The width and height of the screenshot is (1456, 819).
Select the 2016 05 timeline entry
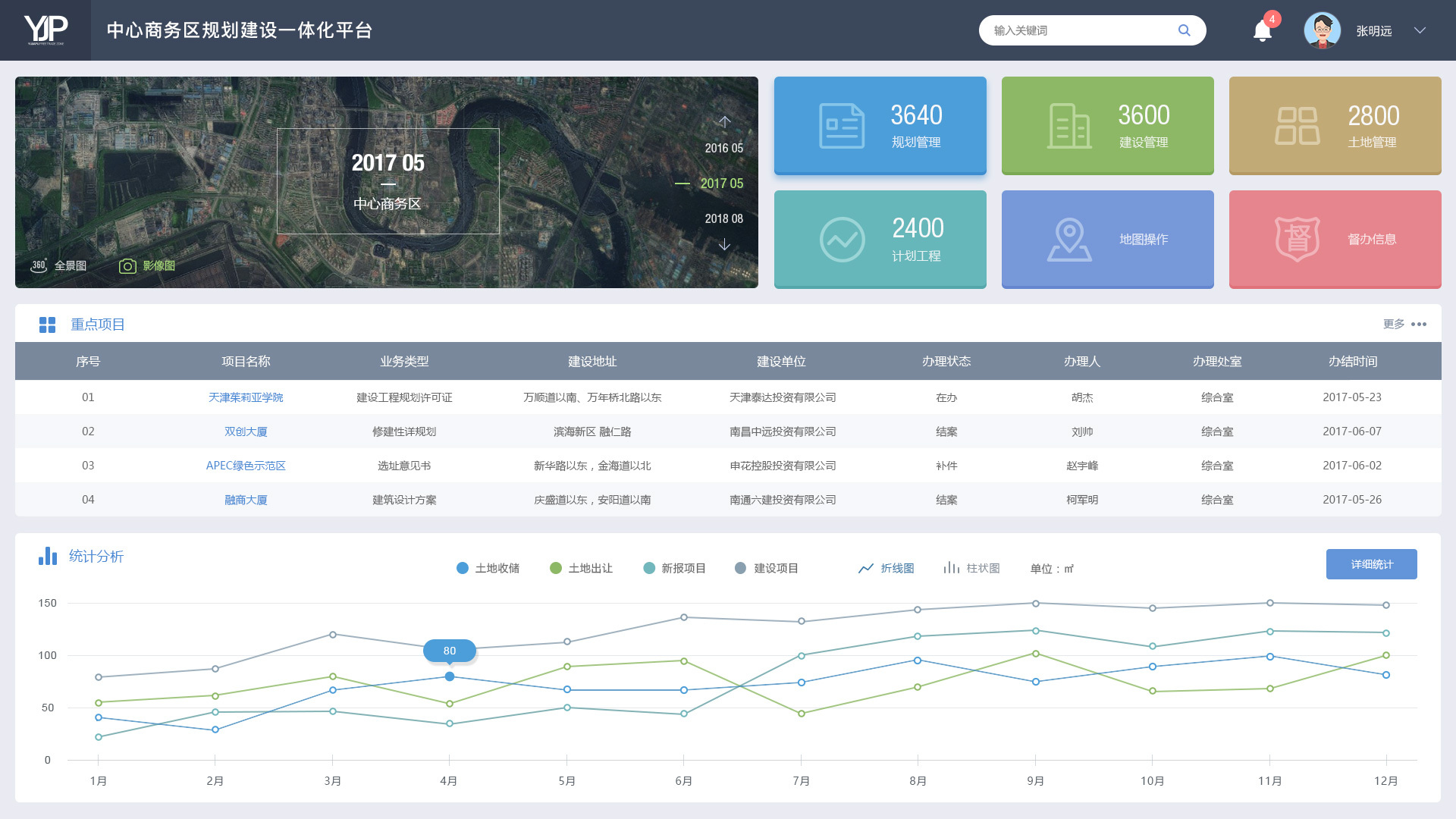point(723,148)
